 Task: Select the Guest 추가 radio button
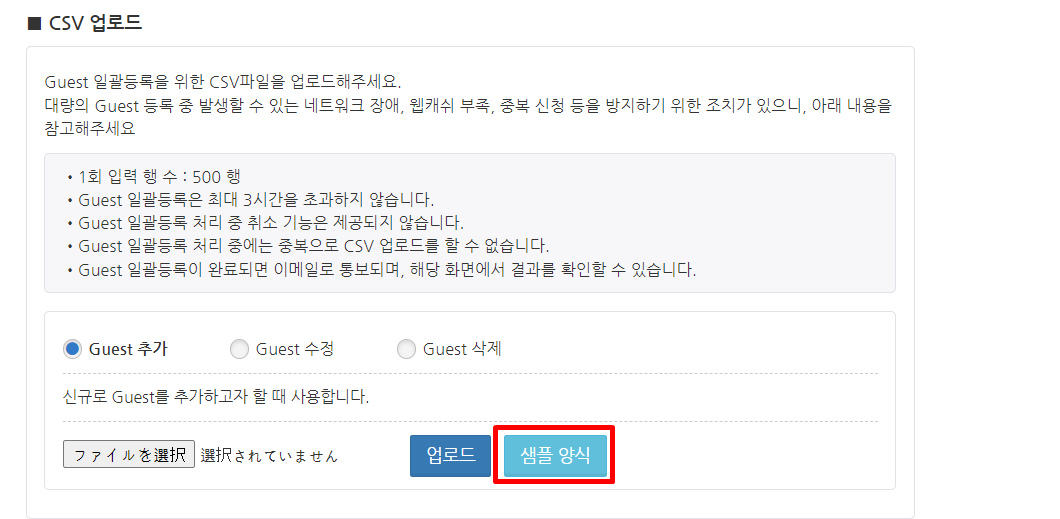pyautogui.click(x=72, y=349)
